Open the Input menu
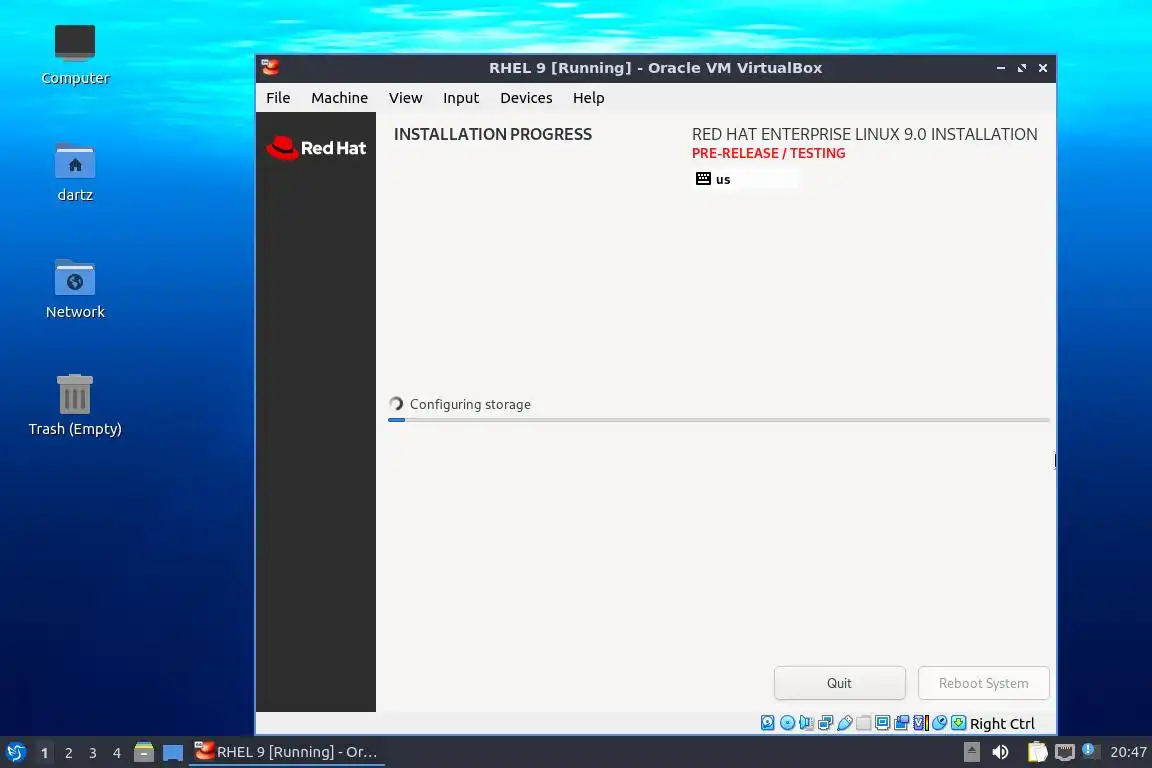 [461, 98]
